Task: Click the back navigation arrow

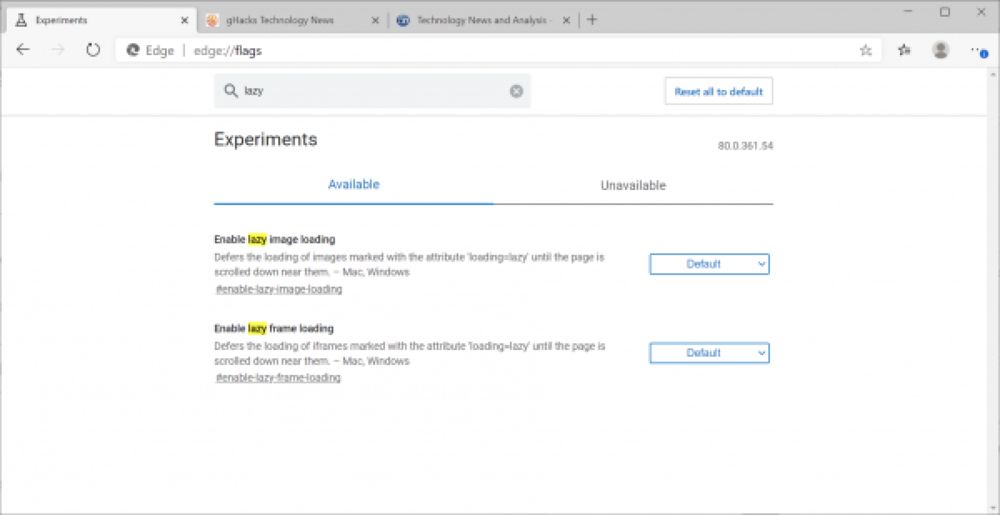Action: (23, 50)
